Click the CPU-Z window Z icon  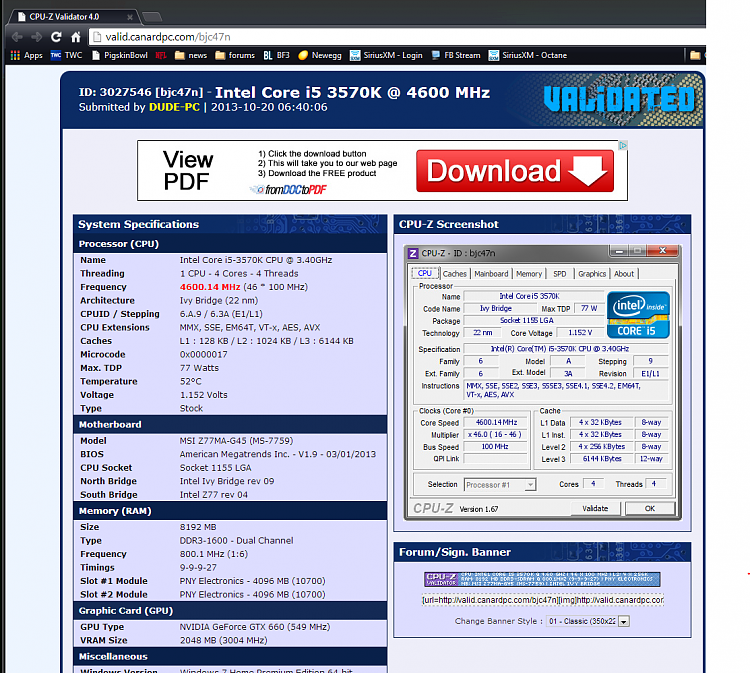[413, 253]
